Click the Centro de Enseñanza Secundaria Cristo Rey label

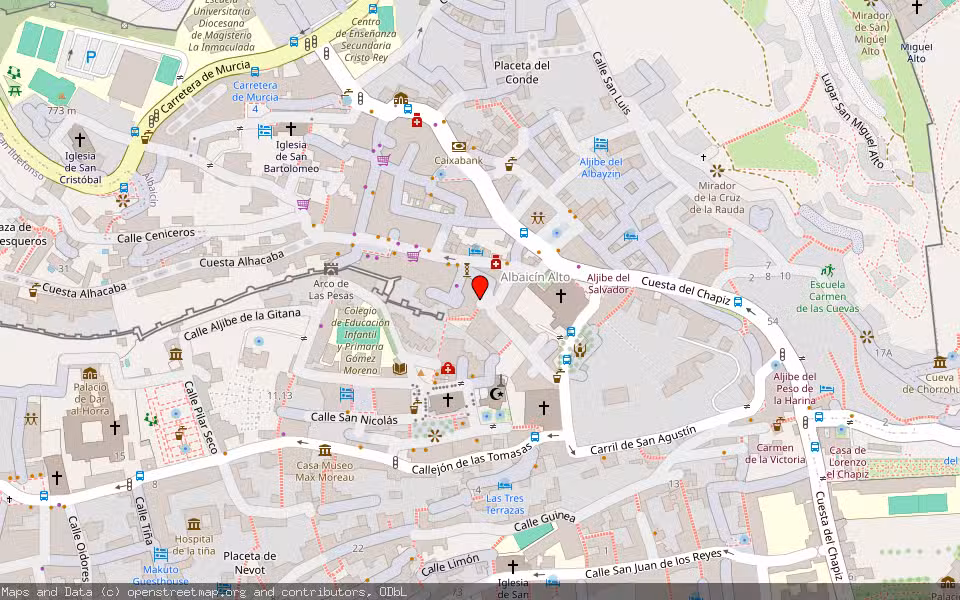tap(366, 40)
